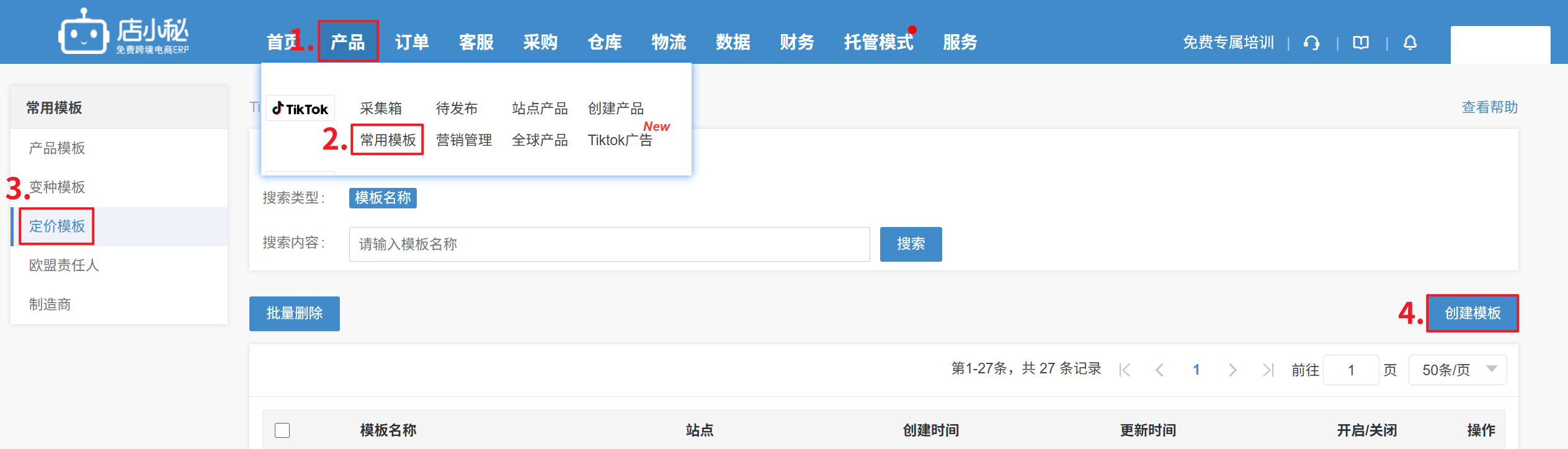Choose 待发布 in the product dropdown

[457, 109]
